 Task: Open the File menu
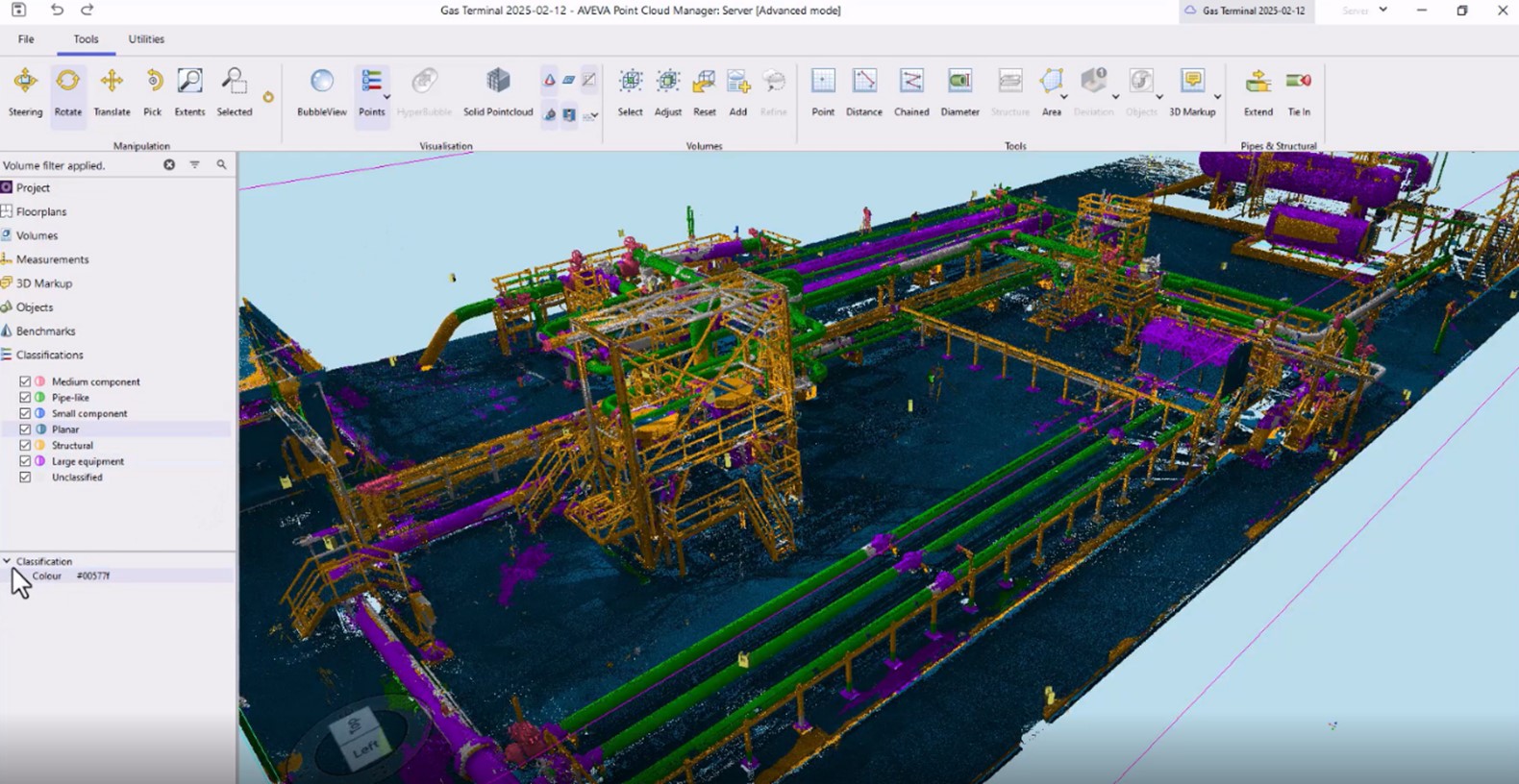[x=26, y=39]
